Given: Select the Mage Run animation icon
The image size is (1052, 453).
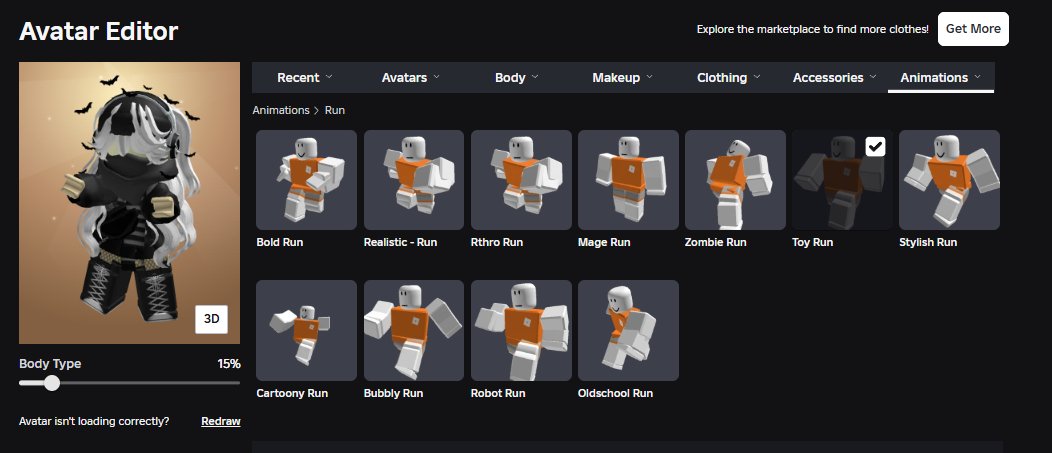Looking at the screenshot, I should [628, 180].
